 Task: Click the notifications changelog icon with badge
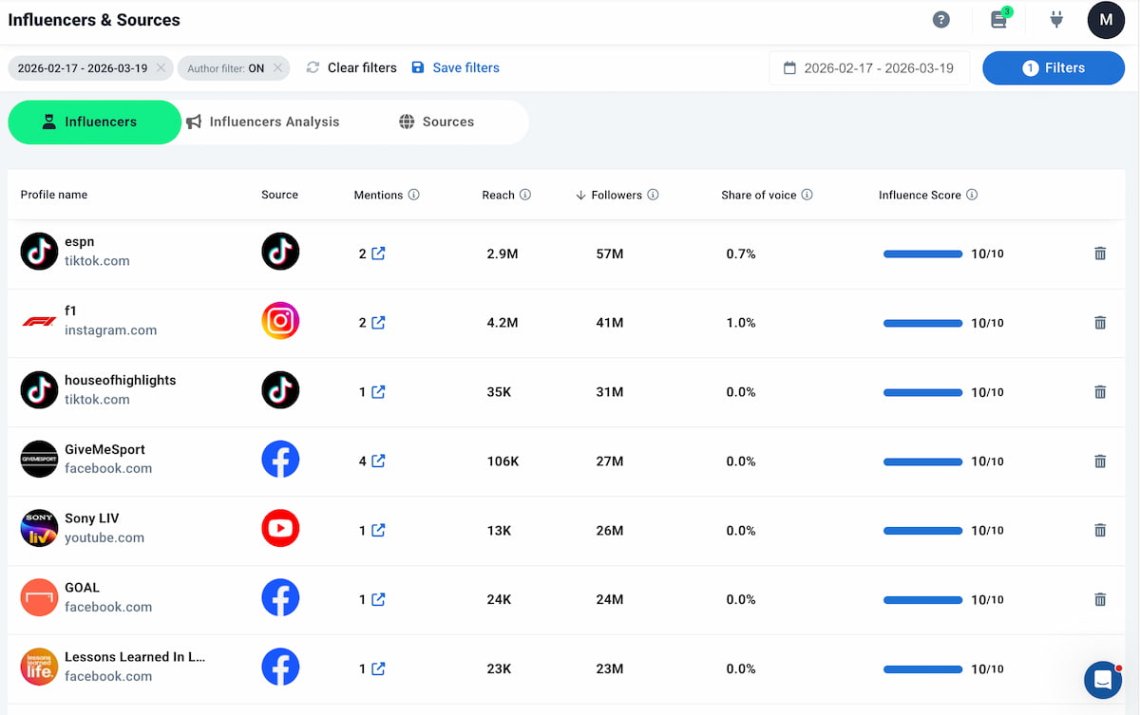pyautogui.click(x=998, y=19)
